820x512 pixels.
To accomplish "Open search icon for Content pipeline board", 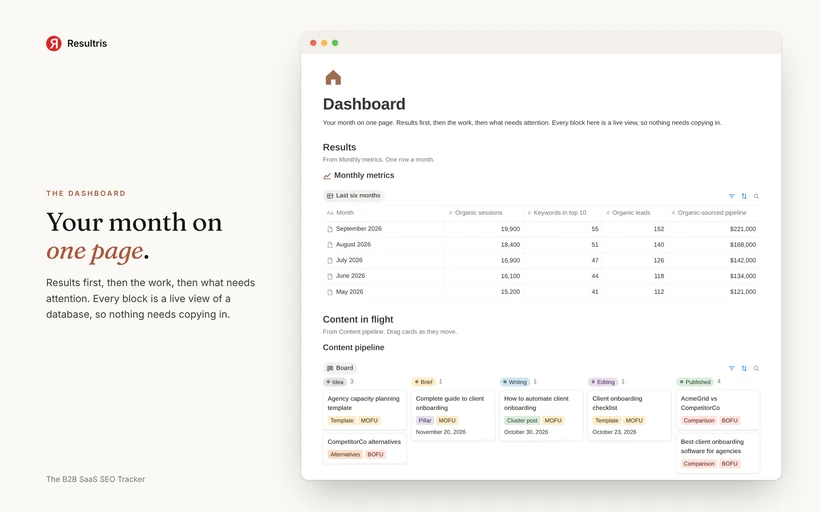I will 756,368.
